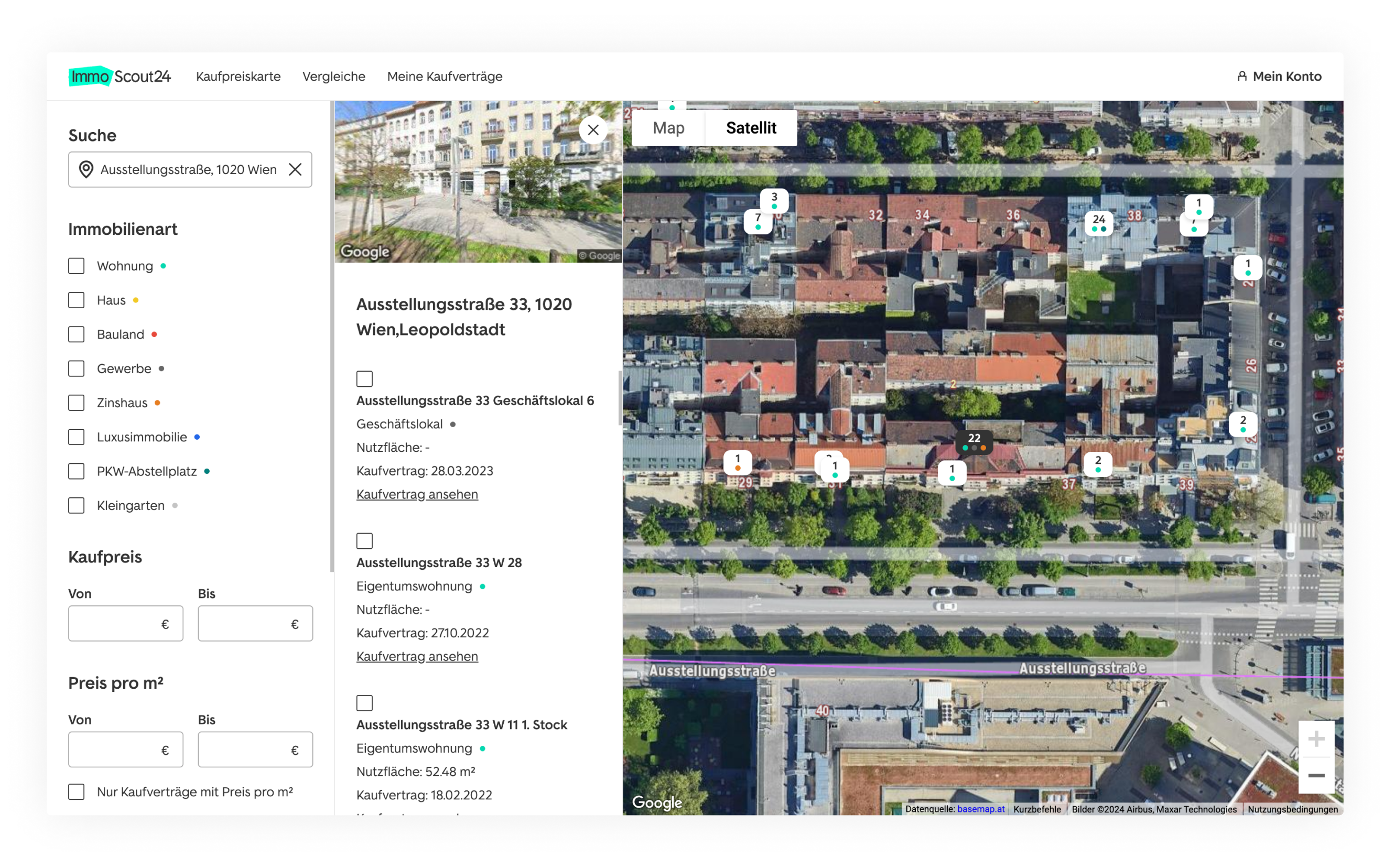The height and width of the screenshot is (868, 1396).
Task: Toggle the Luxusimmobilie checkbox
Action: pyautogui.click(x=77, y=437)
